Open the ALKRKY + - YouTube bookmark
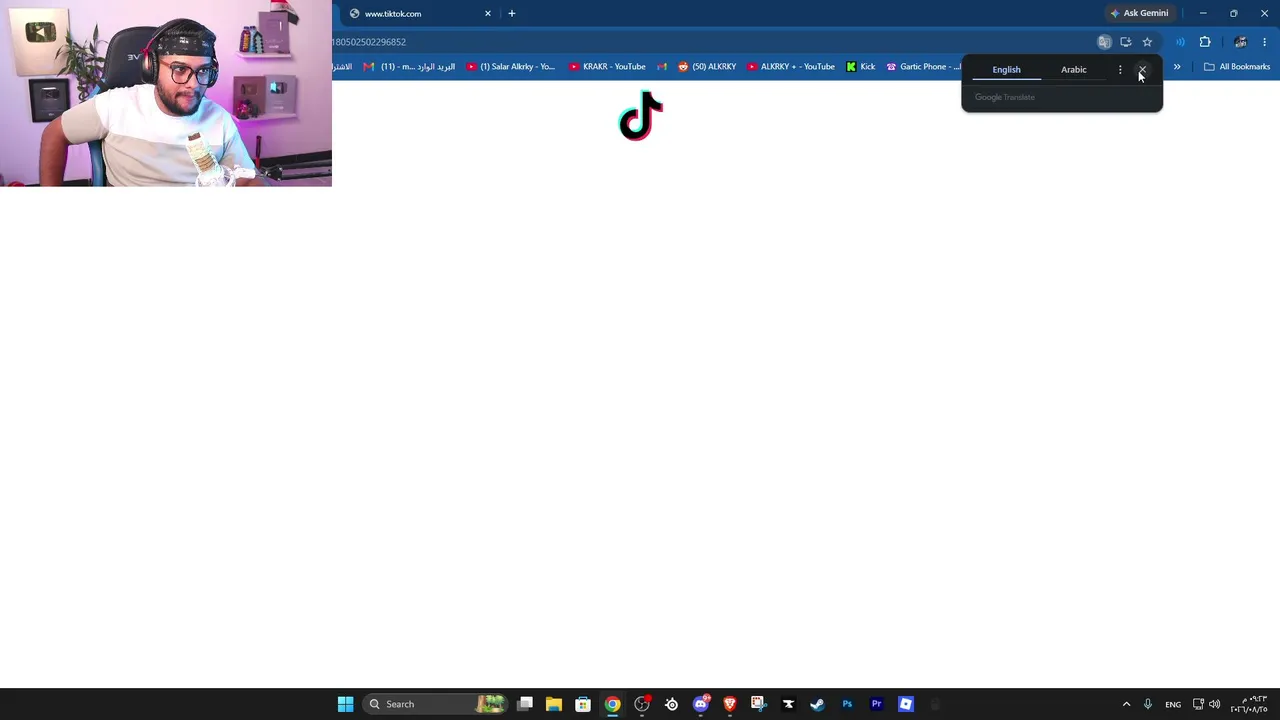 pos(791,67)
